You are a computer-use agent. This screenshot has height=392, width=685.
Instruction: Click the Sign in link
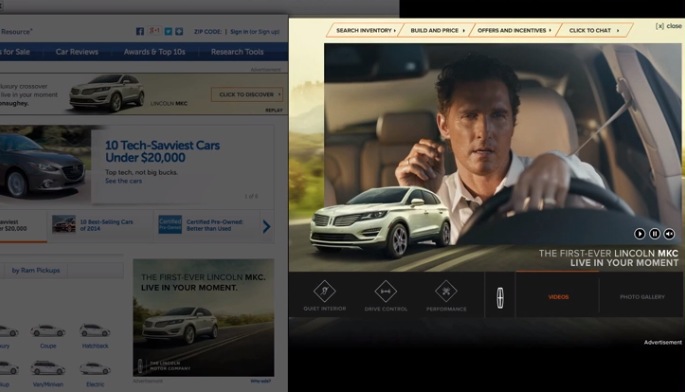coord(239,31)
